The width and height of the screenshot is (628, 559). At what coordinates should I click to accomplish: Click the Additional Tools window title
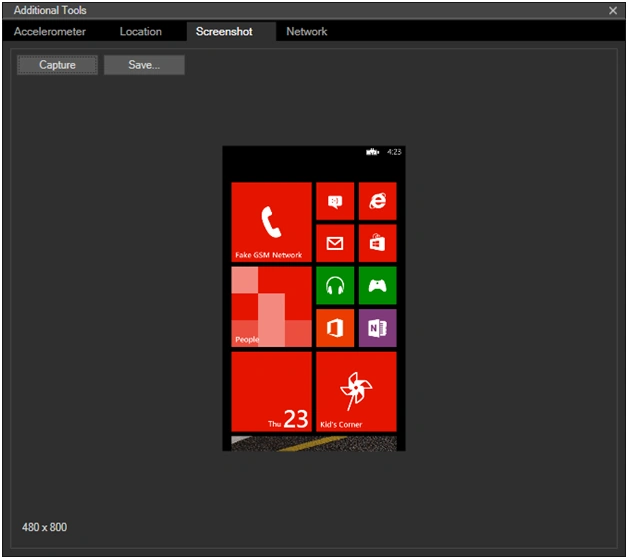coord(50,10)
